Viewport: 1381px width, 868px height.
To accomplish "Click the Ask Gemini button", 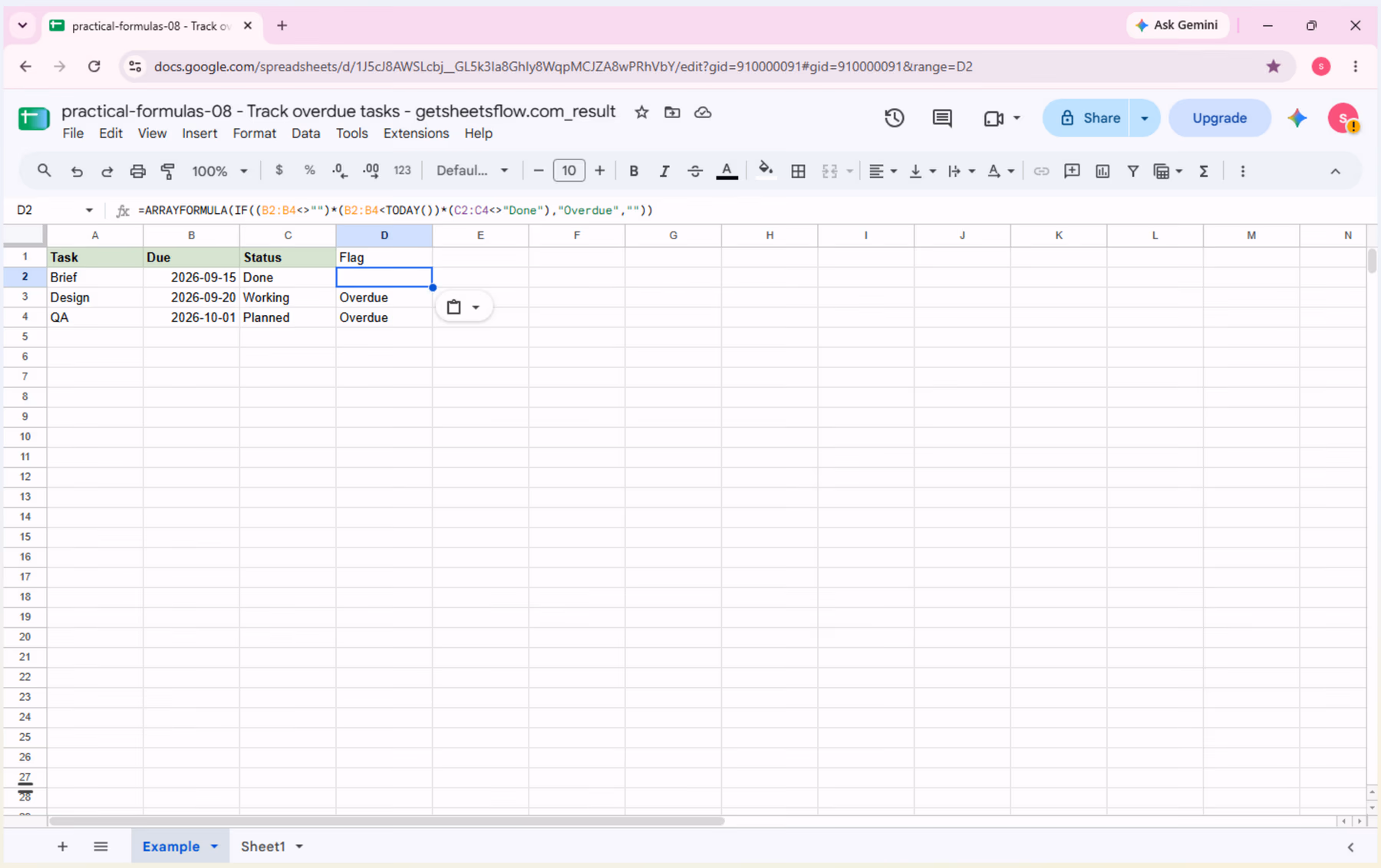I will pos(1177,25).
